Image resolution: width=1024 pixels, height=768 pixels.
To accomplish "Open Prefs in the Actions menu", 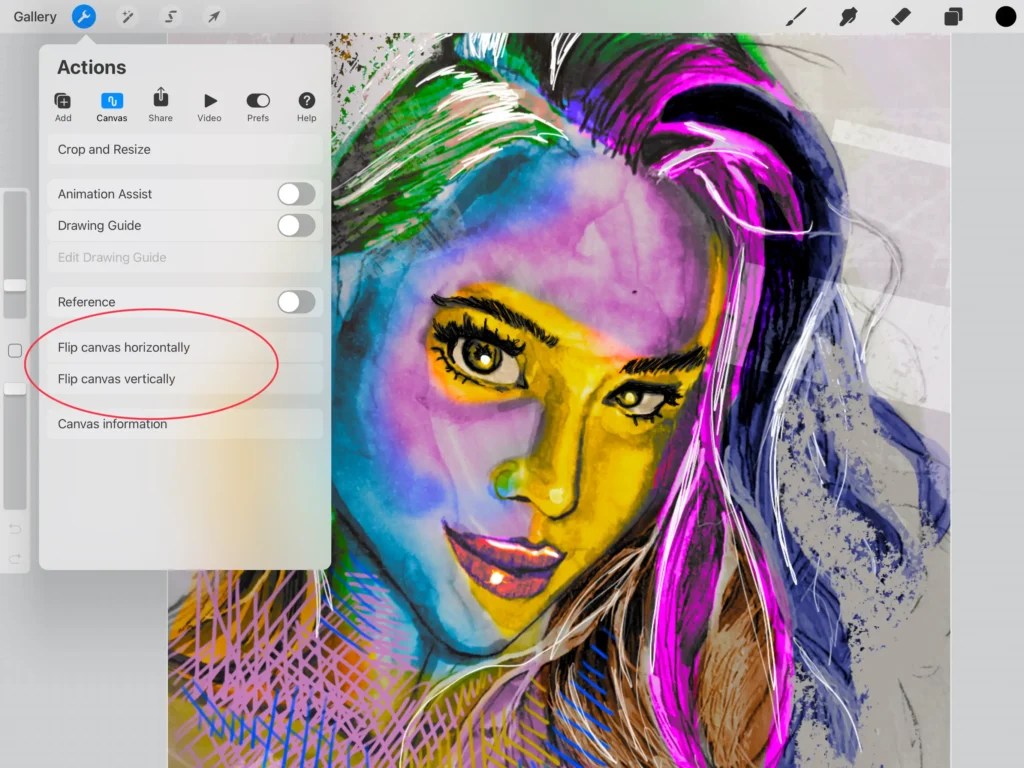I will 257,104.
